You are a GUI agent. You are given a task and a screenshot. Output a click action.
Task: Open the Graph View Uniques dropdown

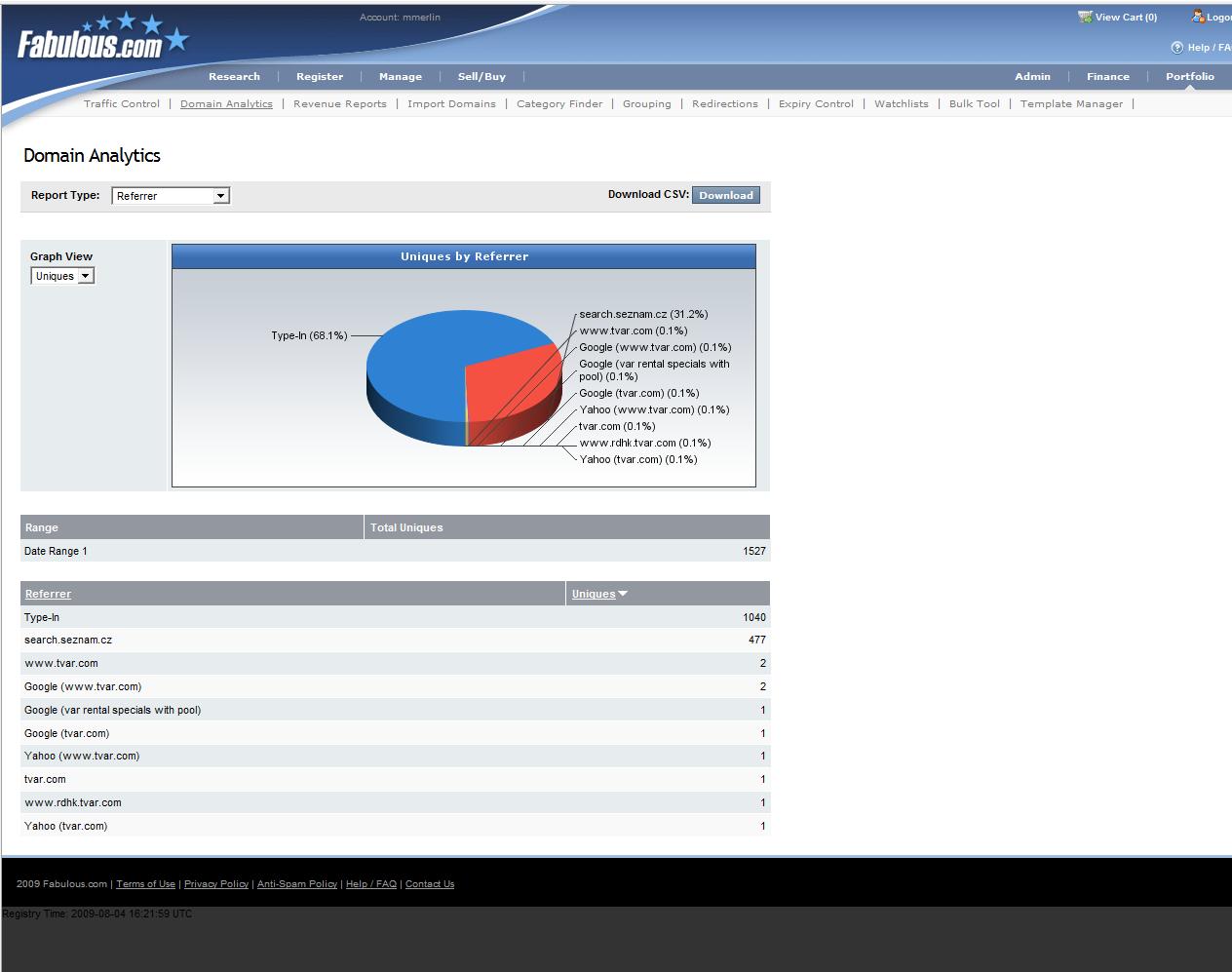coord(62,276)
